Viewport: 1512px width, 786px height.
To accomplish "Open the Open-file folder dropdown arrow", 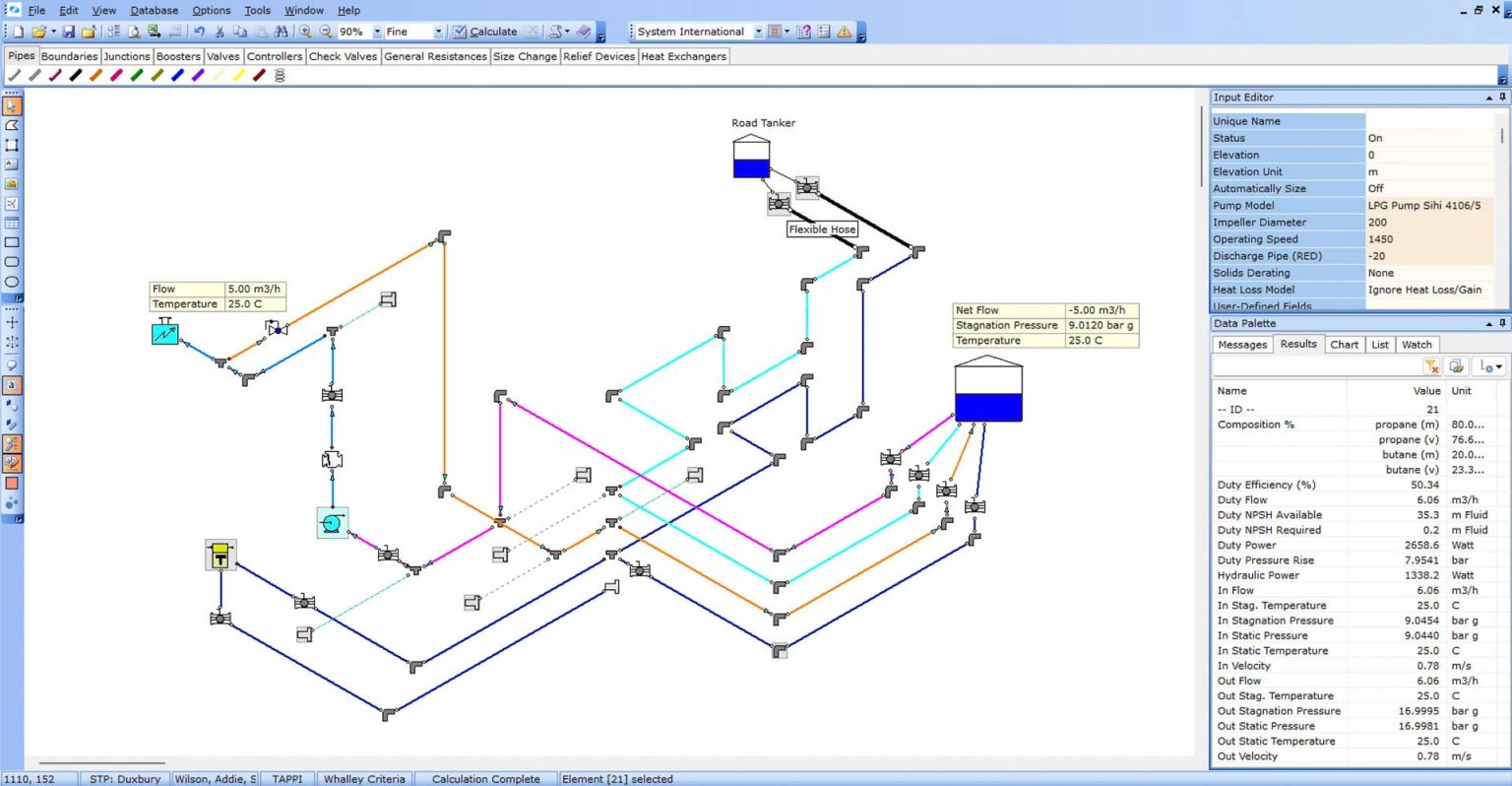I will tap(53, 33).
